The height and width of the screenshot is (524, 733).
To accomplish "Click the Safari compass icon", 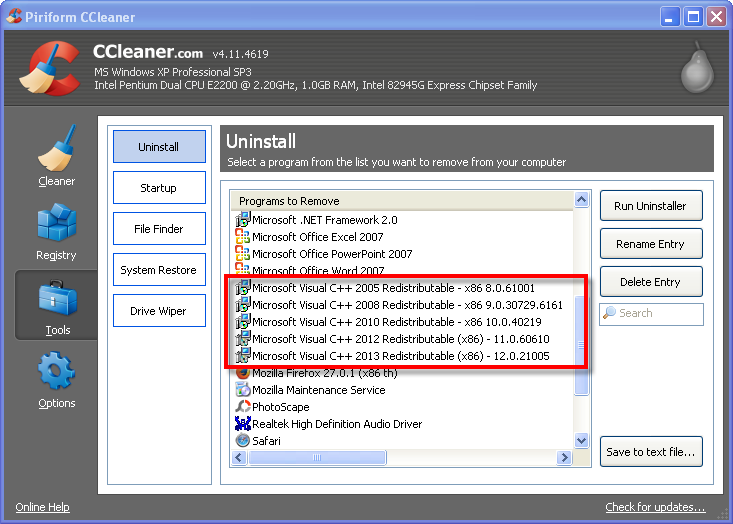I will click(x=243, y=440).
